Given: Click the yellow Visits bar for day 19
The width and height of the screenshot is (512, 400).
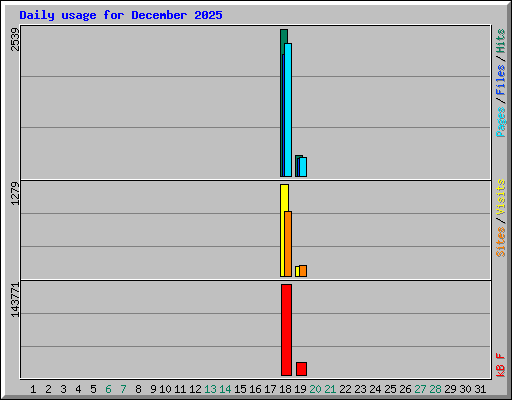Looking at the screenshot, I should coord(297,271).
